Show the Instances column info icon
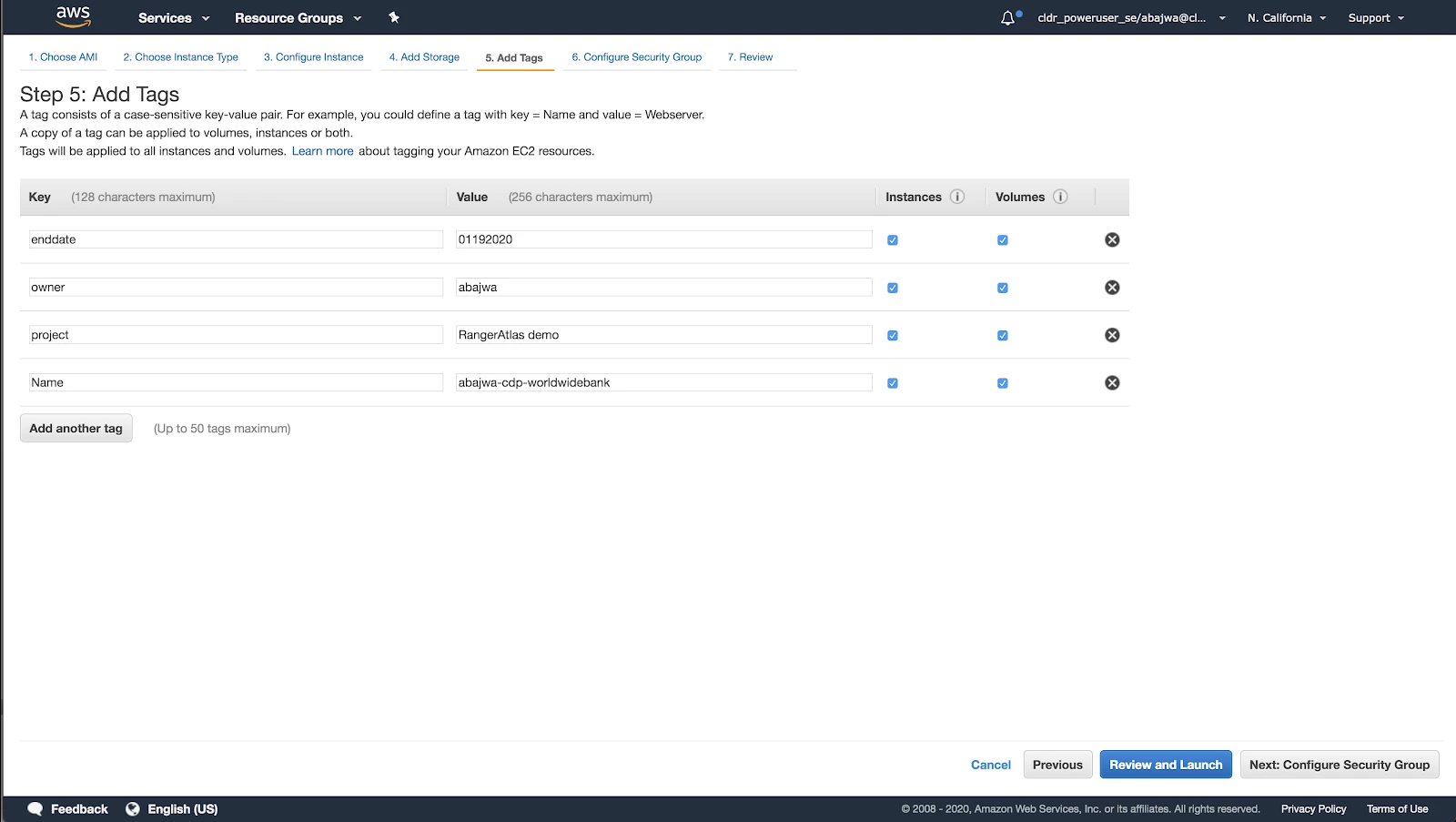1456x822 pixels. click(x=957, y=197)
